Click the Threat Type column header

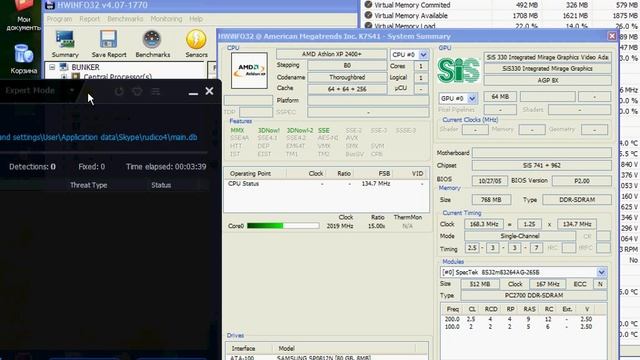pos(89,185)
